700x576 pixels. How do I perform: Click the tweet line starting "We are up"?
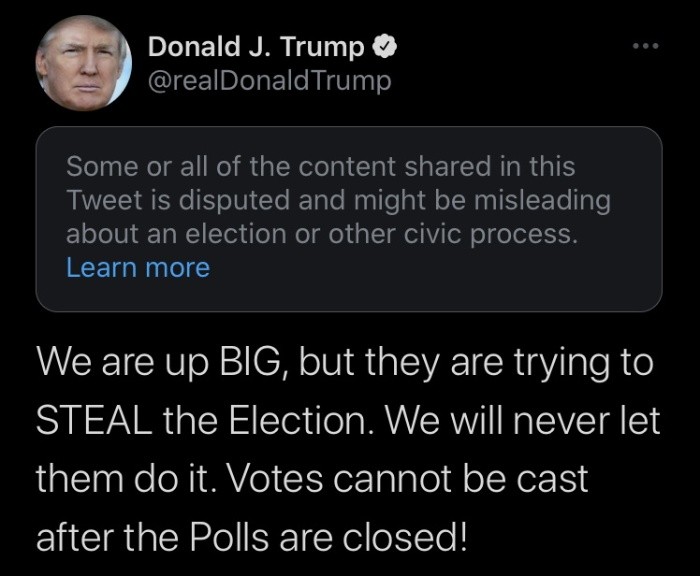(344, 361)
